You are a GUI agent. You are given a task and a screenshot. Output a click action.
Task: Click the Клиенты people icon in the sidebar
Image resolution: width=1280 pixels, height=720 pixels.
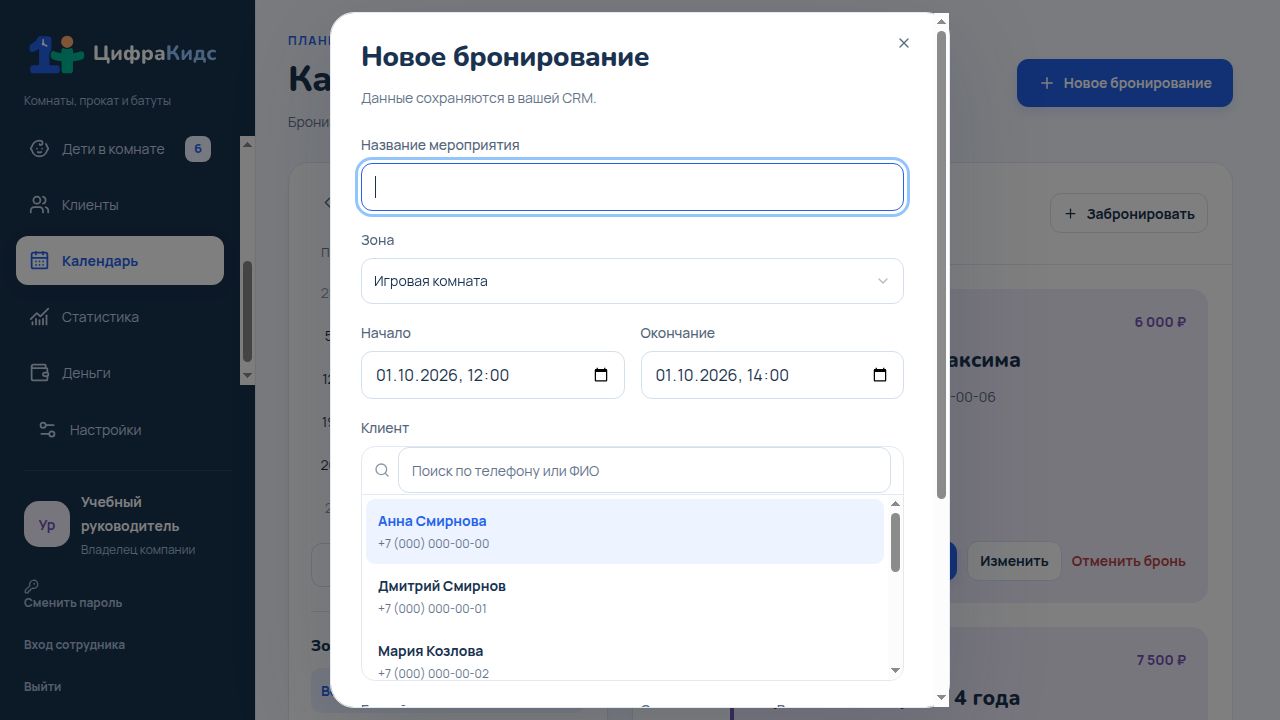(39, 205)
